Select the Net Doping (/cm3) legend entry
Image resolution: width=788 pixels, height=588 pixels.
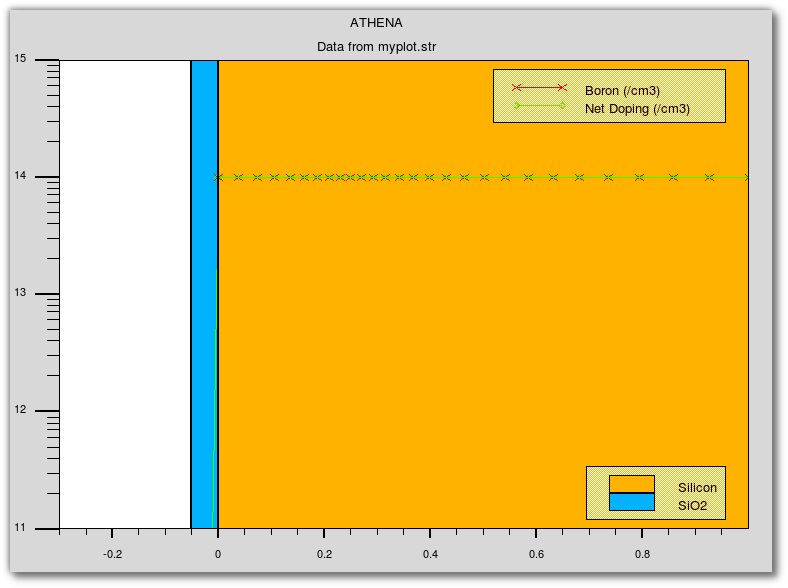(x=637, y=109)
